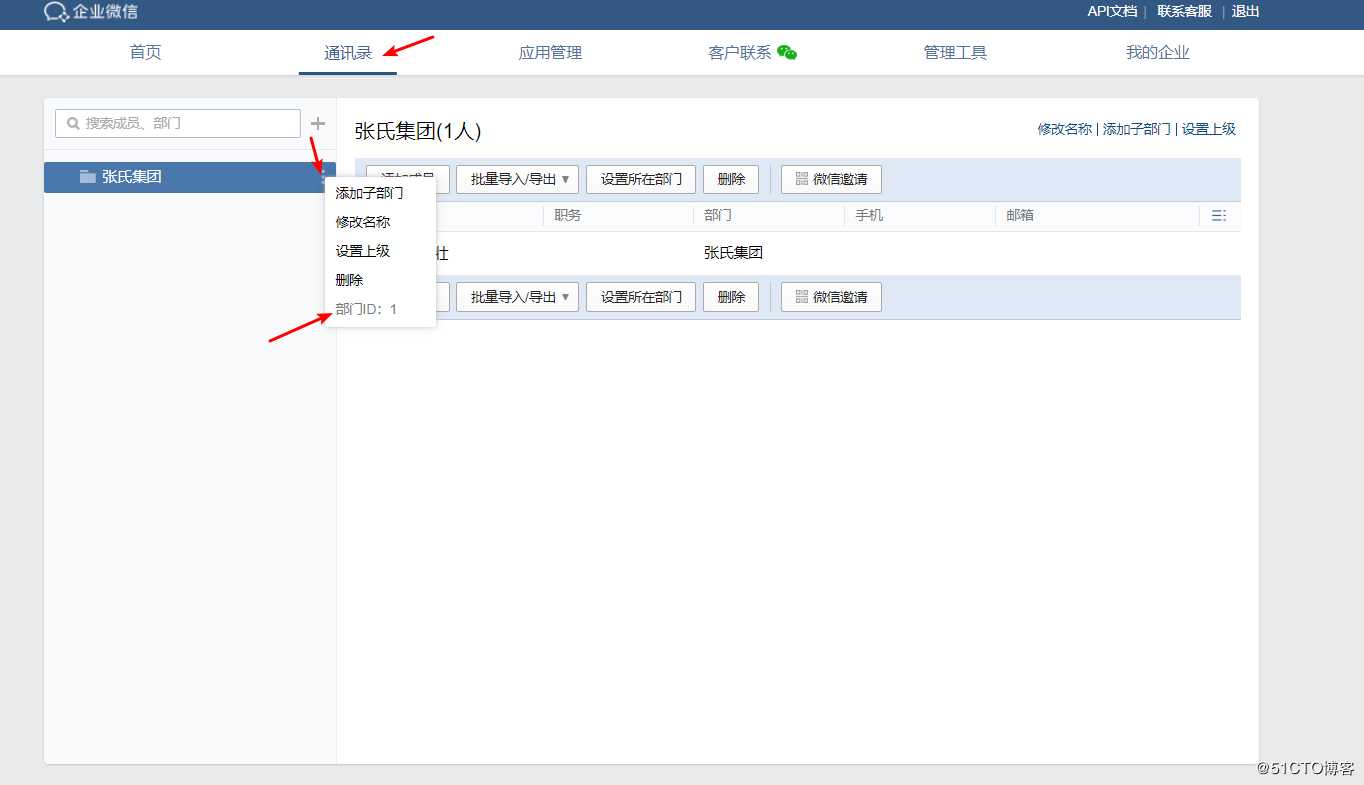Click 设置上级 link beside the department title

pyautogui.click(x=1208, y=129)
